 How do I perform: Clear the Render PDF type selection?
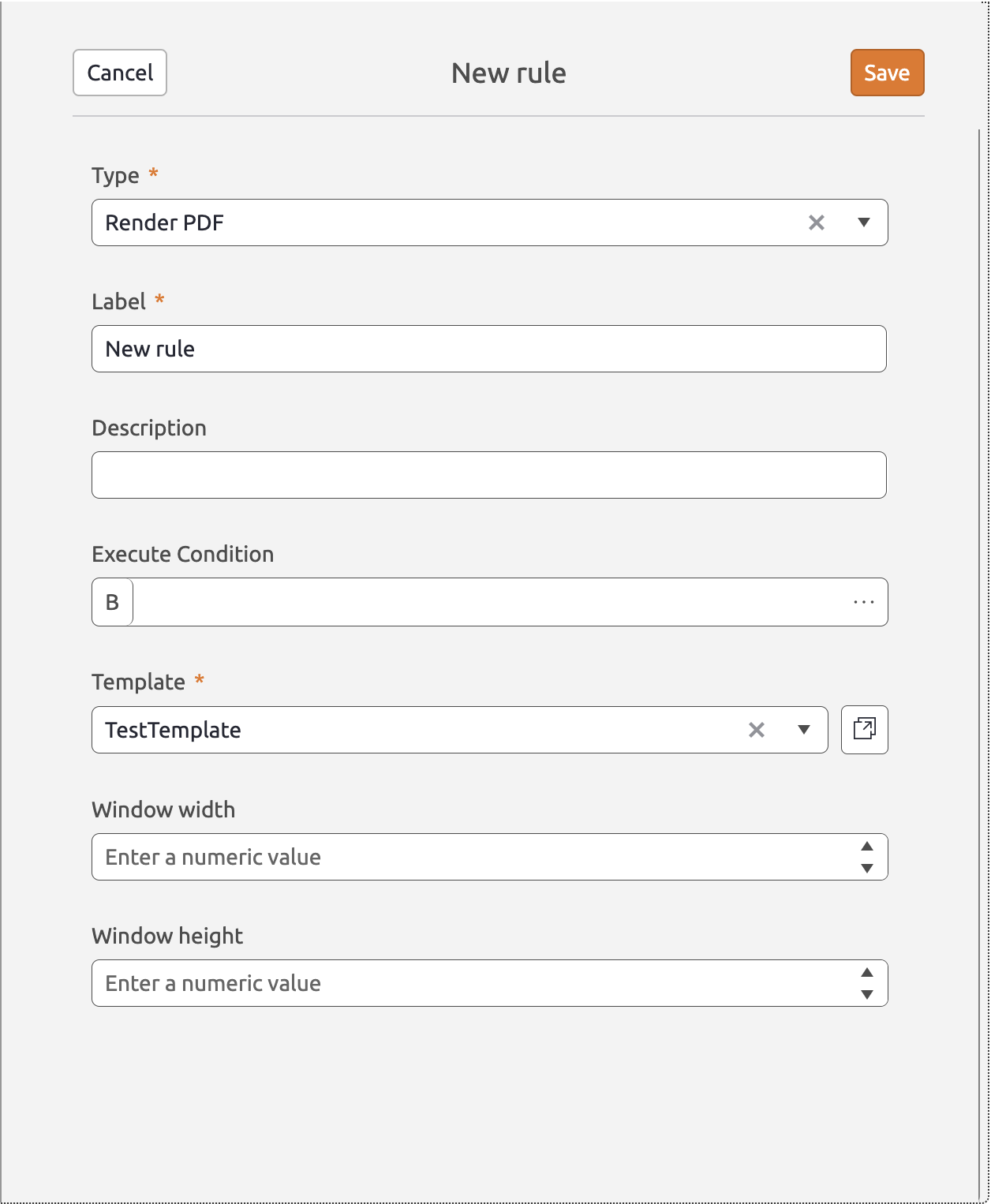coord(816,222)
